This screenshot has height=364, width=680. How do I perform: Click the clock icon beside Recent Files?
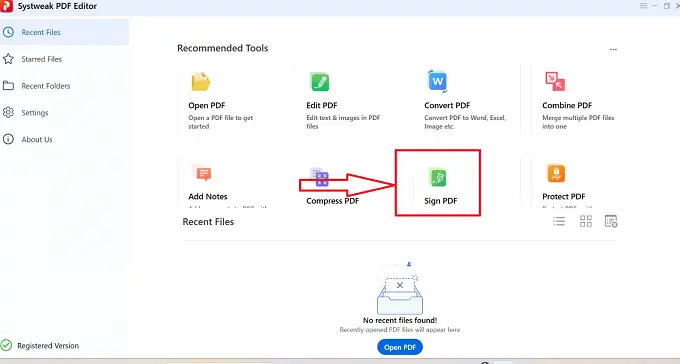[x=8, y=32]
